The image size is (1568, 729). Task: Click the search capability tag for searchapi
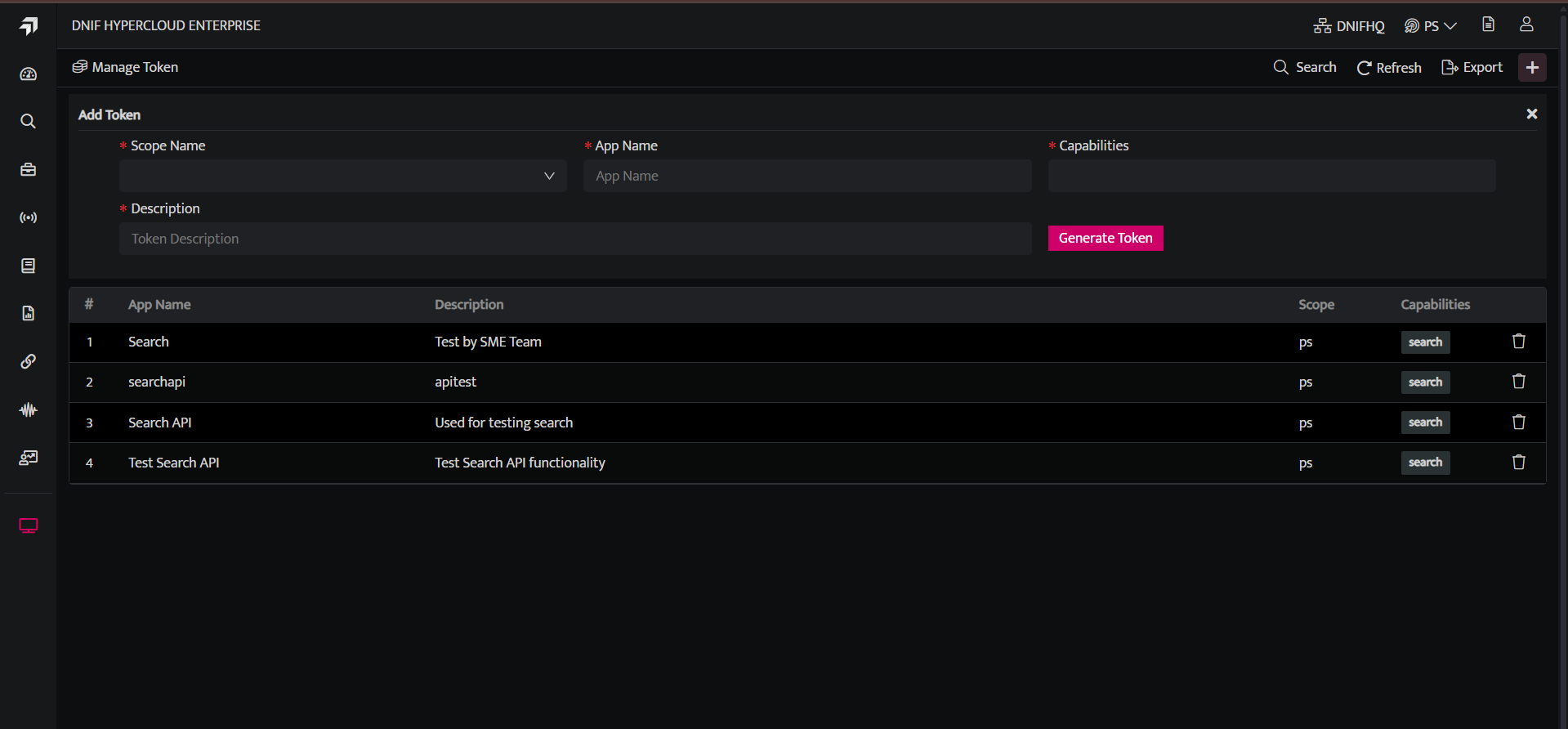pos(1425,382)
